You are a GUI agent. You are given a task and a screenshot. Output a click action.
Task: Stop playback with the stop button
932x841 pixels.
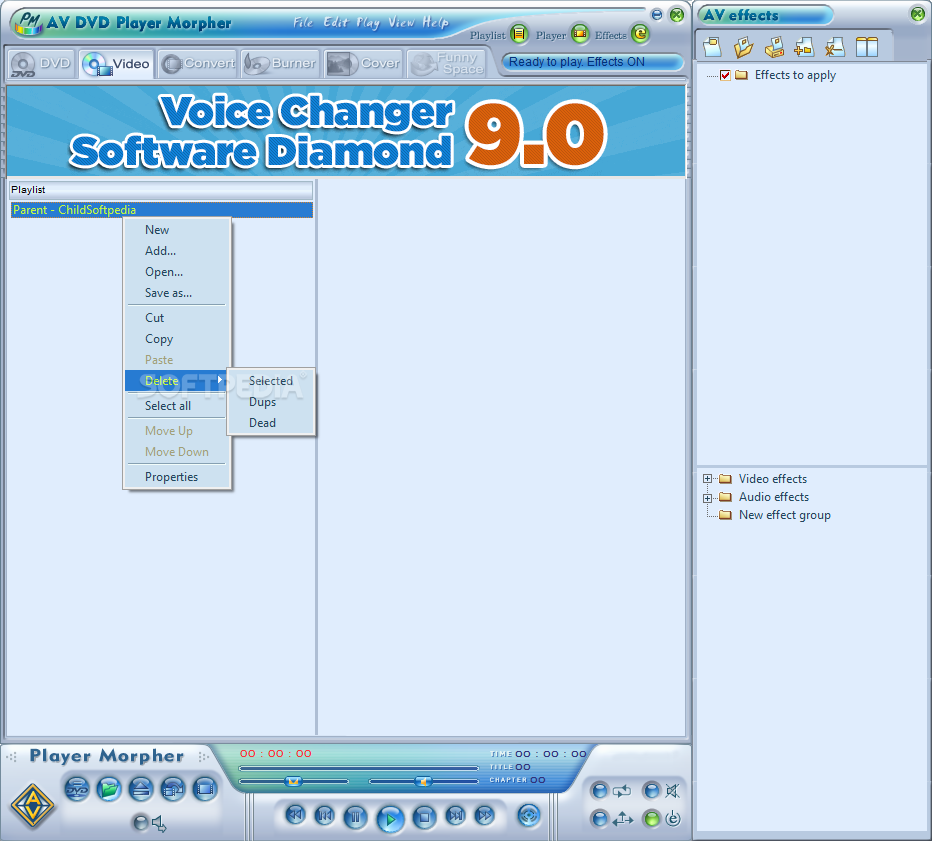tap(424, 817)
